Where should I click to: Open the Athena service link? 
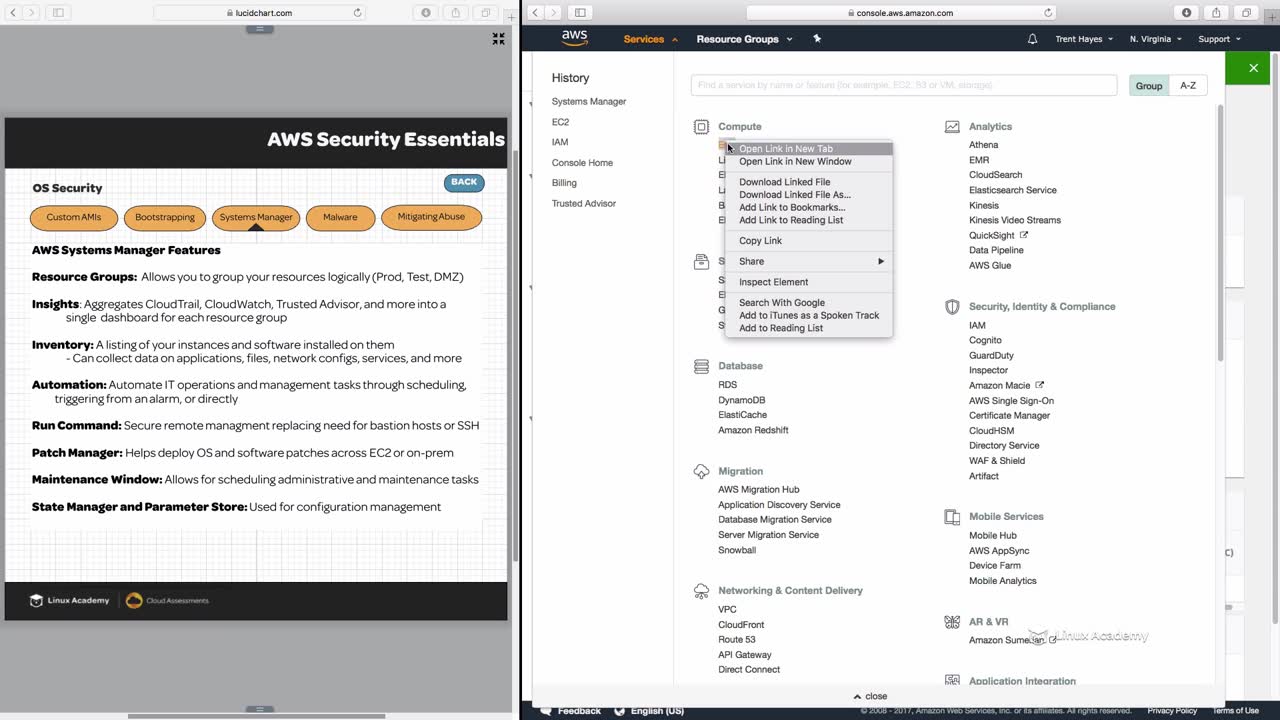tap(984, 145)
